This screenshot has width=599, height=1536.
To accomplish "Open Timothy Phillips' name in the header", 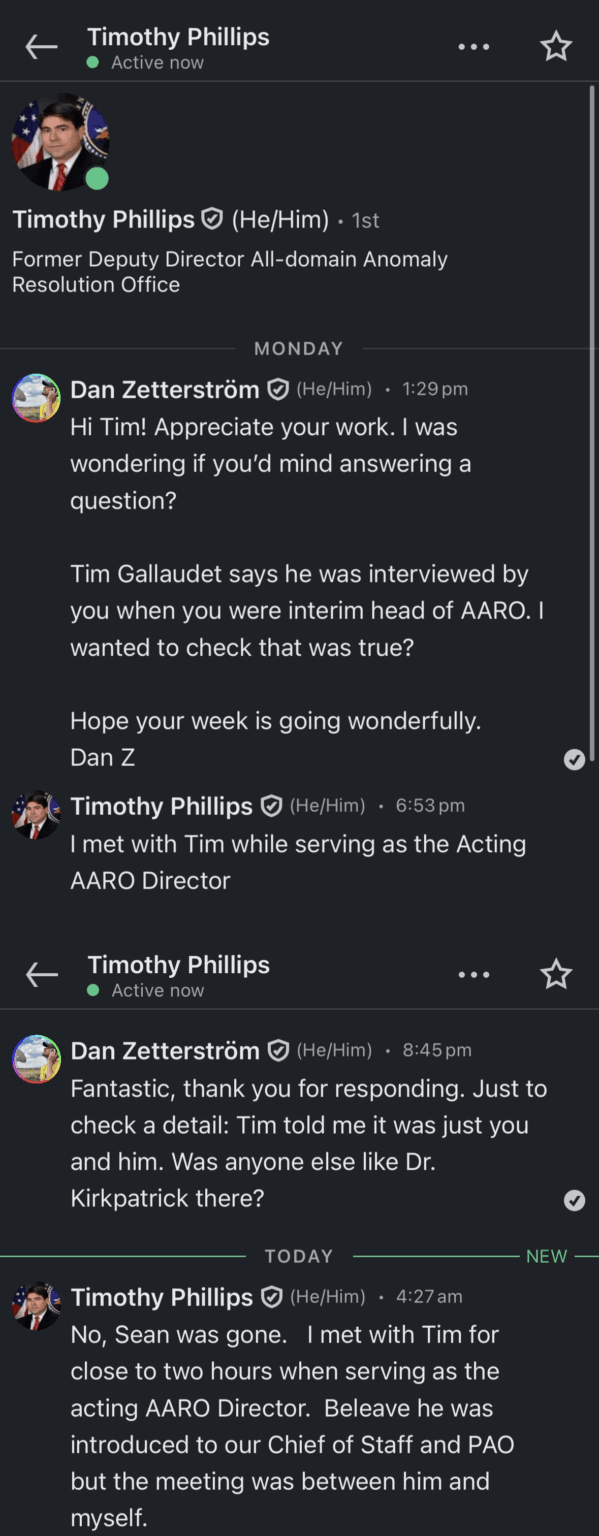I will (x=178, y=37).
